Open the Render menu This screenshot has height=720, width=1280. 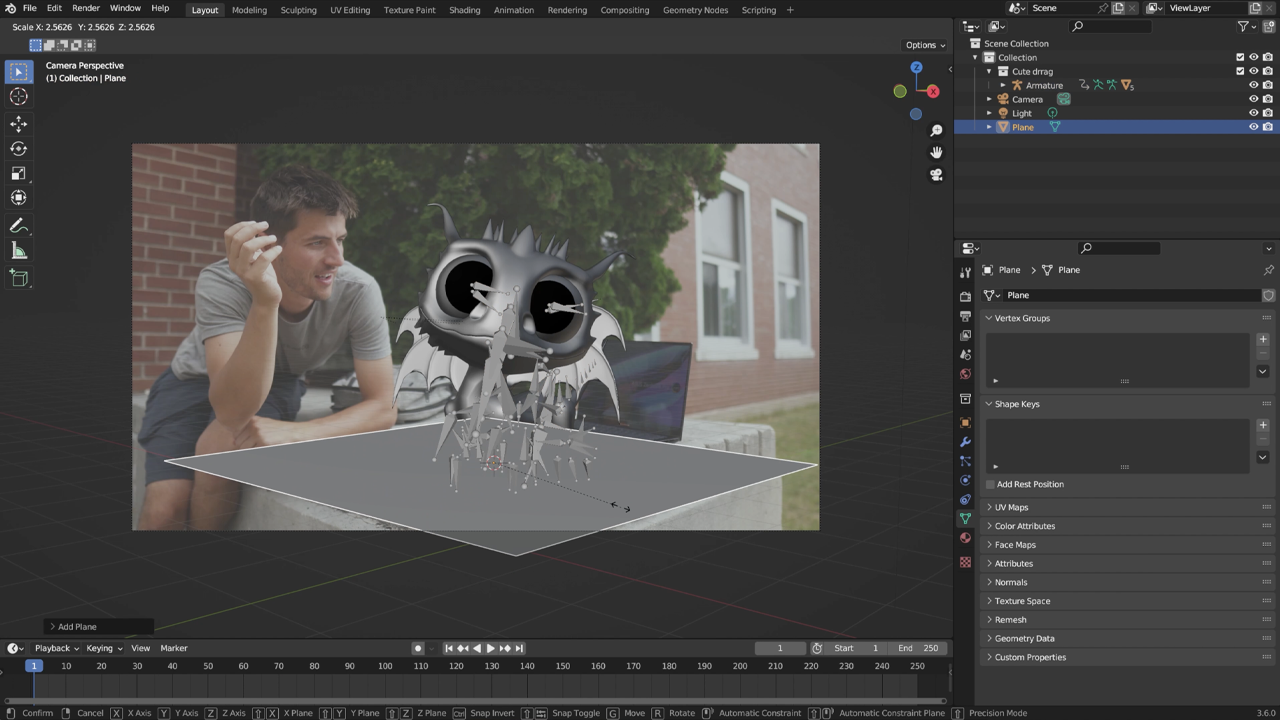click(x=86, y=8)
